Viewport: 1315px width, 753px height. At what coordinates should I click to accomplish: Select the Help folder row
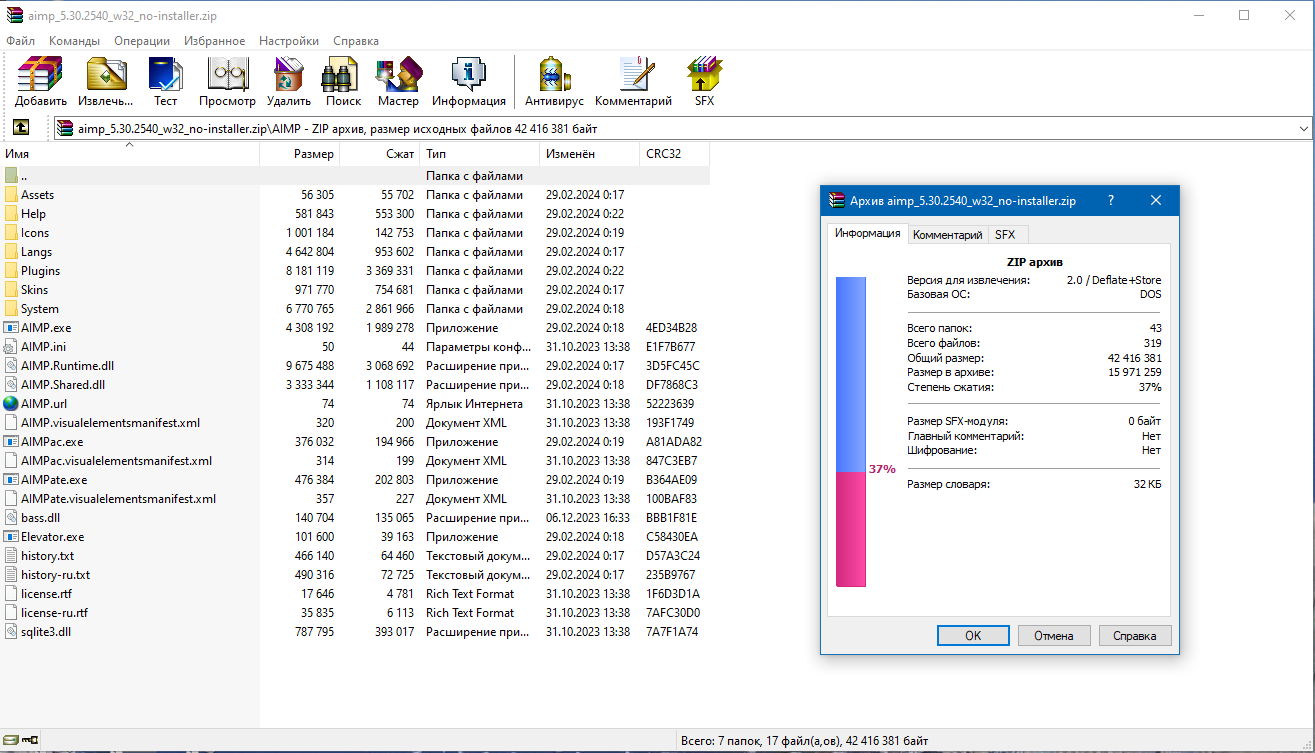point(355,214)
